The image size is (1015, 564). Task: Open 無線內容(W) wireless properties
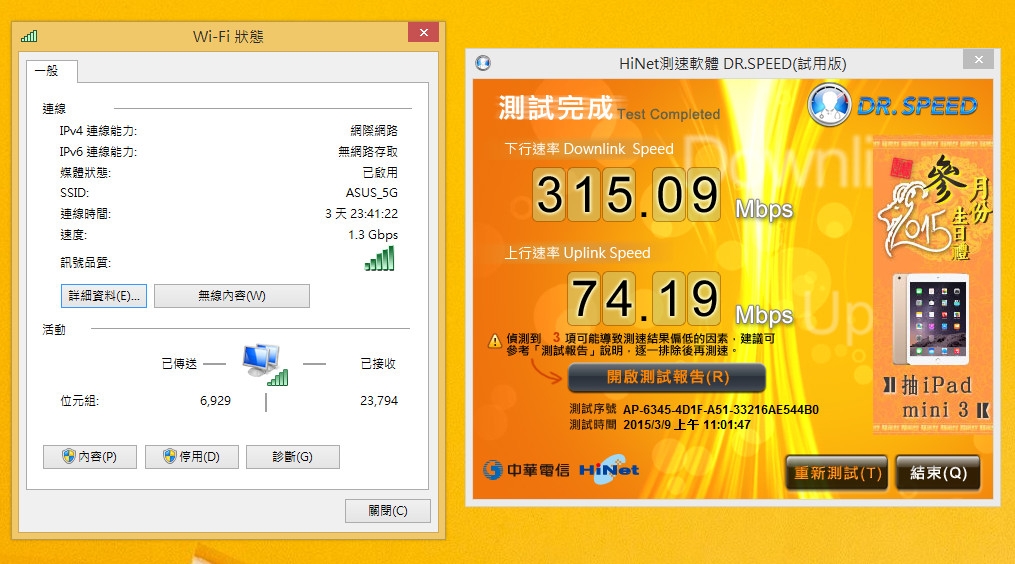pyautogui.click(x=232, y=296)
